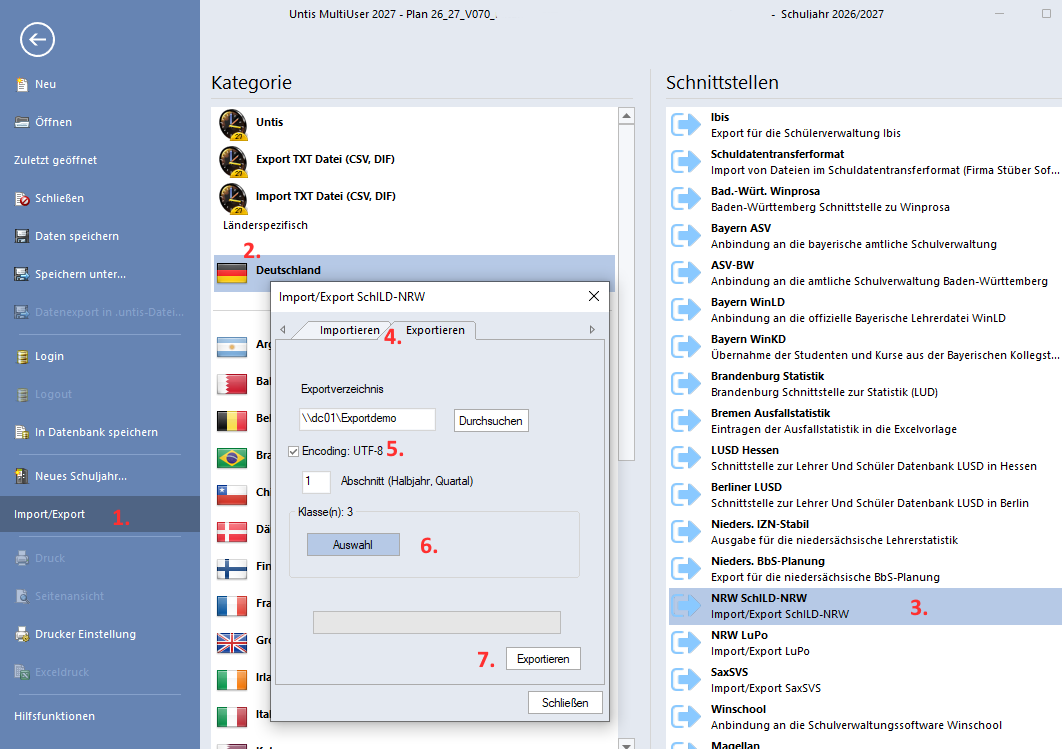
Task: Click the Brazilian flag icon
Action: (x=232, y=458)
